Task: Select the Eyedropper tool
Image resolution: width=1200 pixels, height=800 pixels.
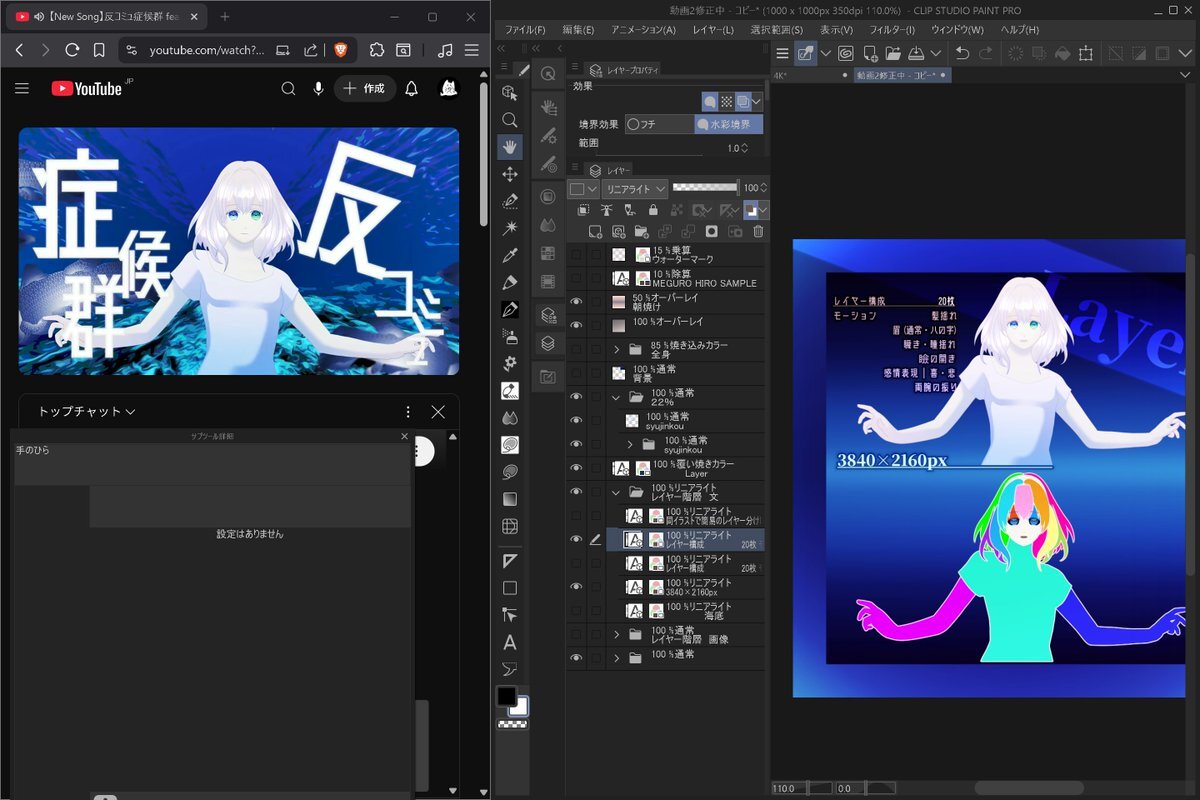Action: point(510,255)
